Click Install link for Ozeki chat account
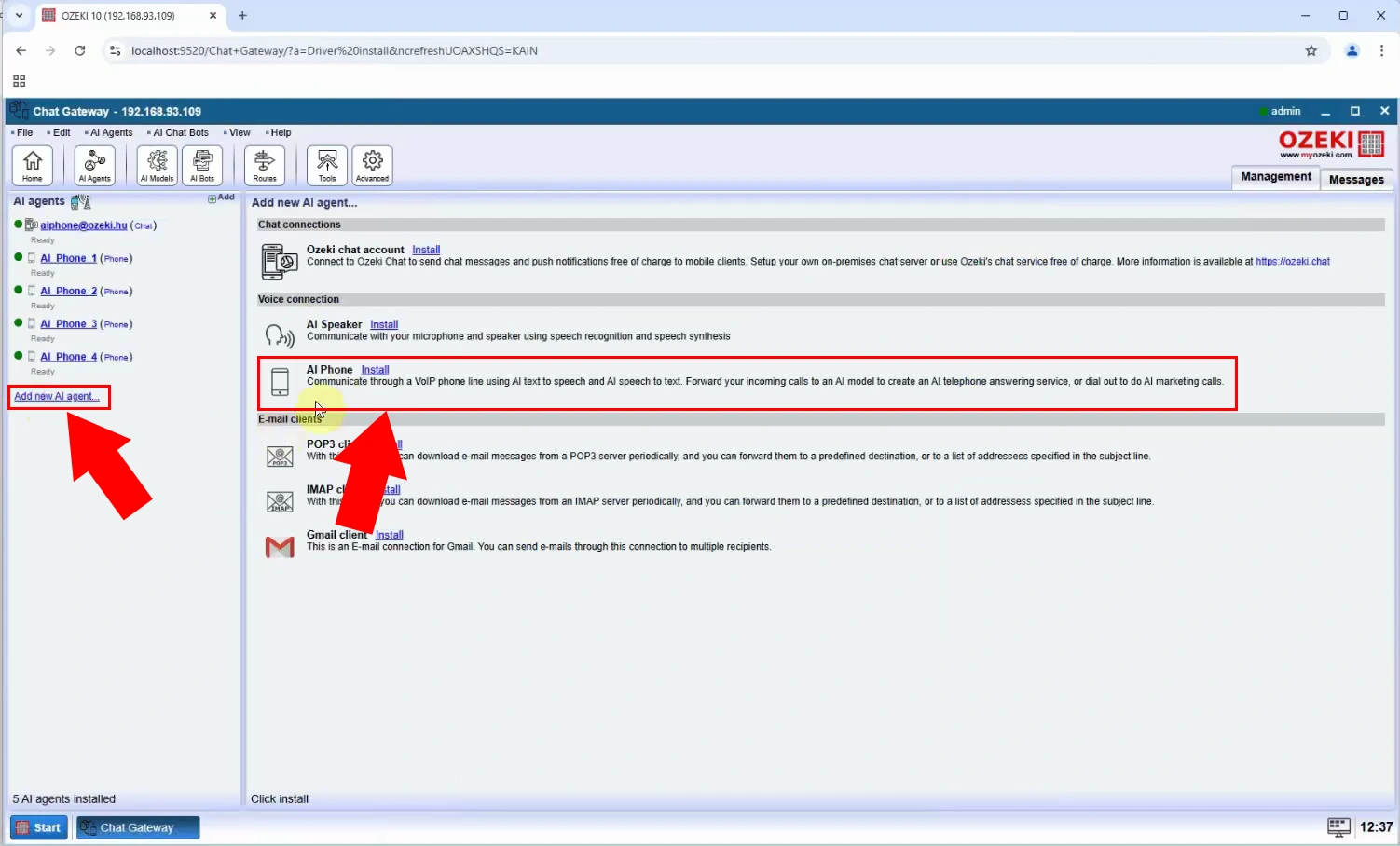Screen dimensions: 1400x846 [x=426, y=250]
